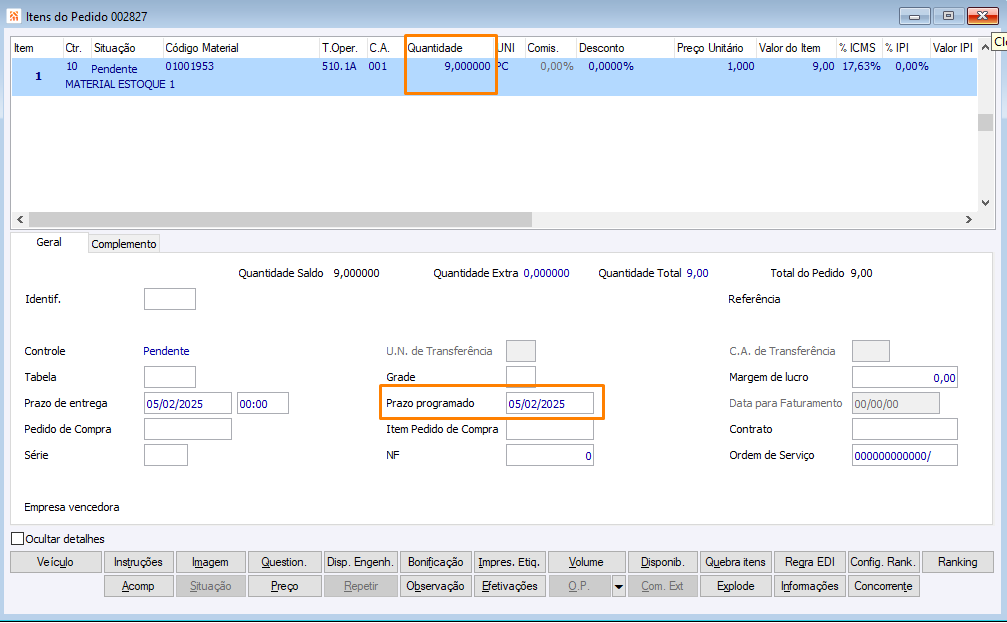Open the Question. button

[x=284, y=562]
